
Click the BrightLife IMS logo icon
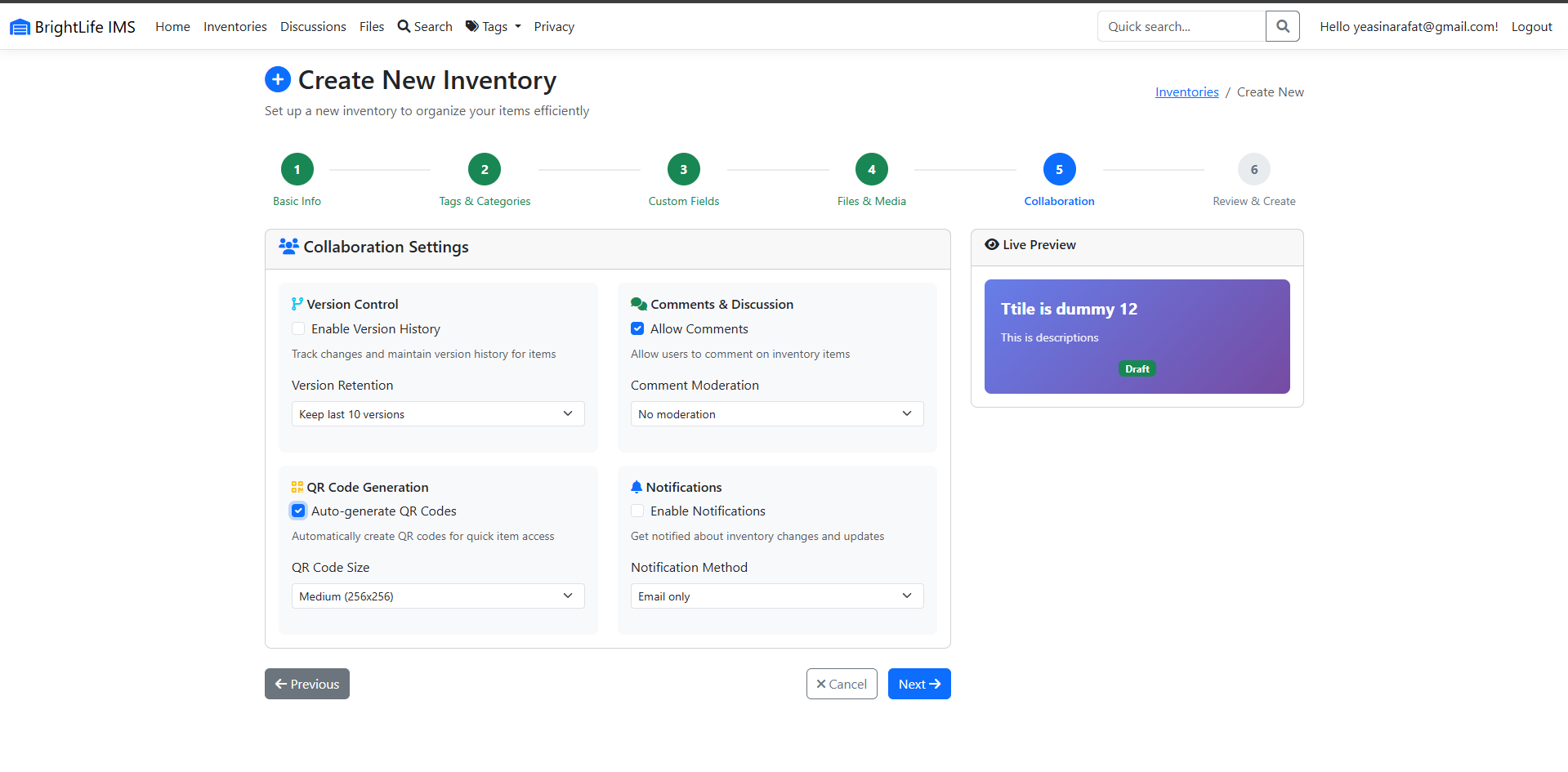(20, 27)
